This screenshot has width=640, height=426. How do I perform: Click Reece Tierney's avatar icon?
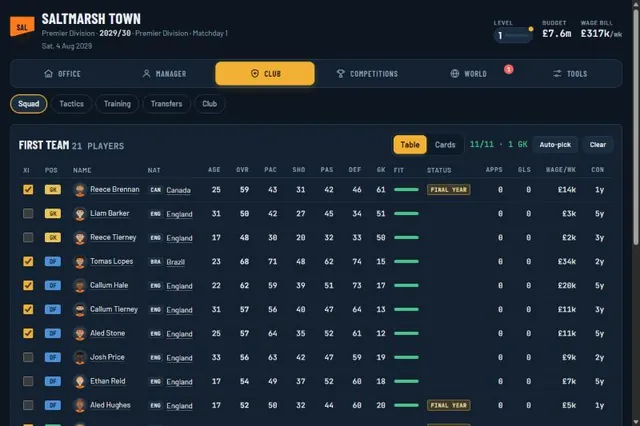pyautogui.click(x=80, y=238)
